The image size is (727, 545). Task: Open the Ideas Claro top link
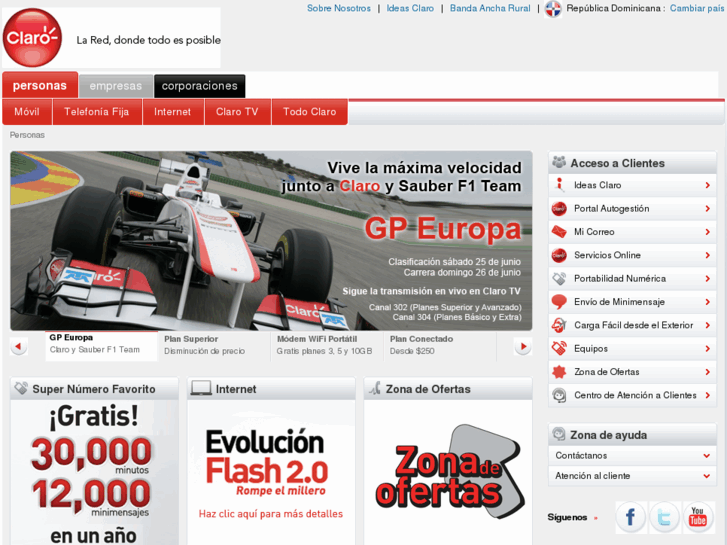pos(410,8)
